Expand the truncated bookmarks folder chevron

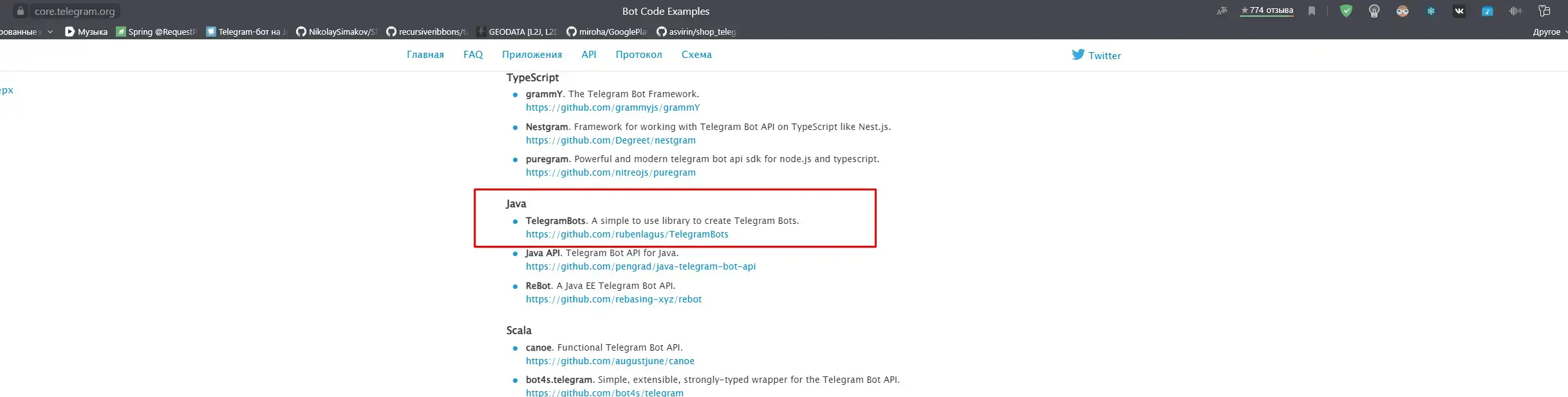click(x=50, y=32)
